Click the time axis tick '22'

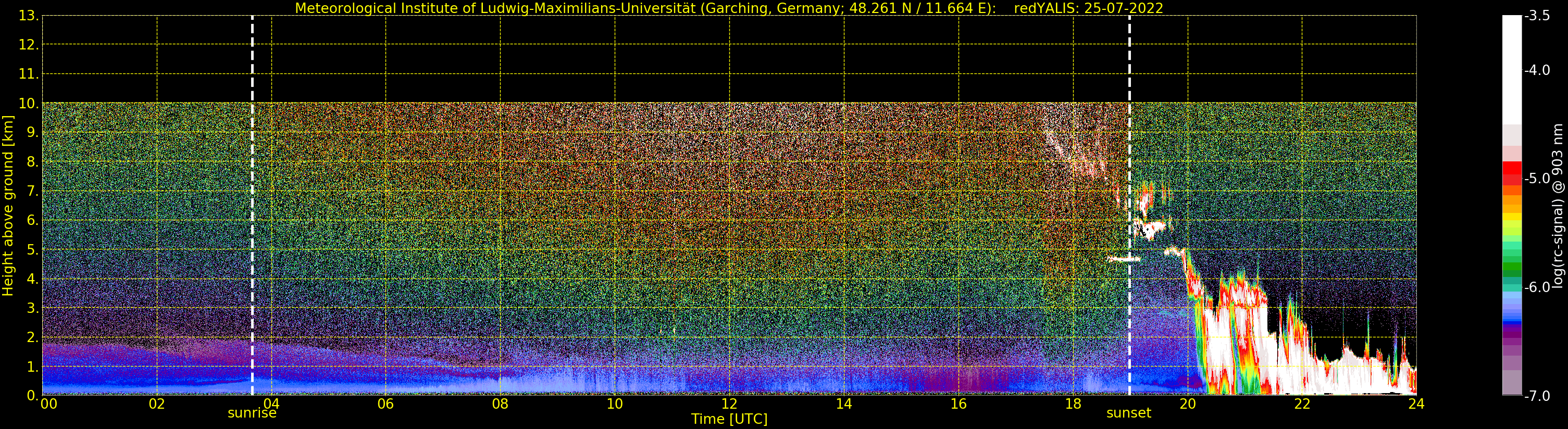point(1302,404)
